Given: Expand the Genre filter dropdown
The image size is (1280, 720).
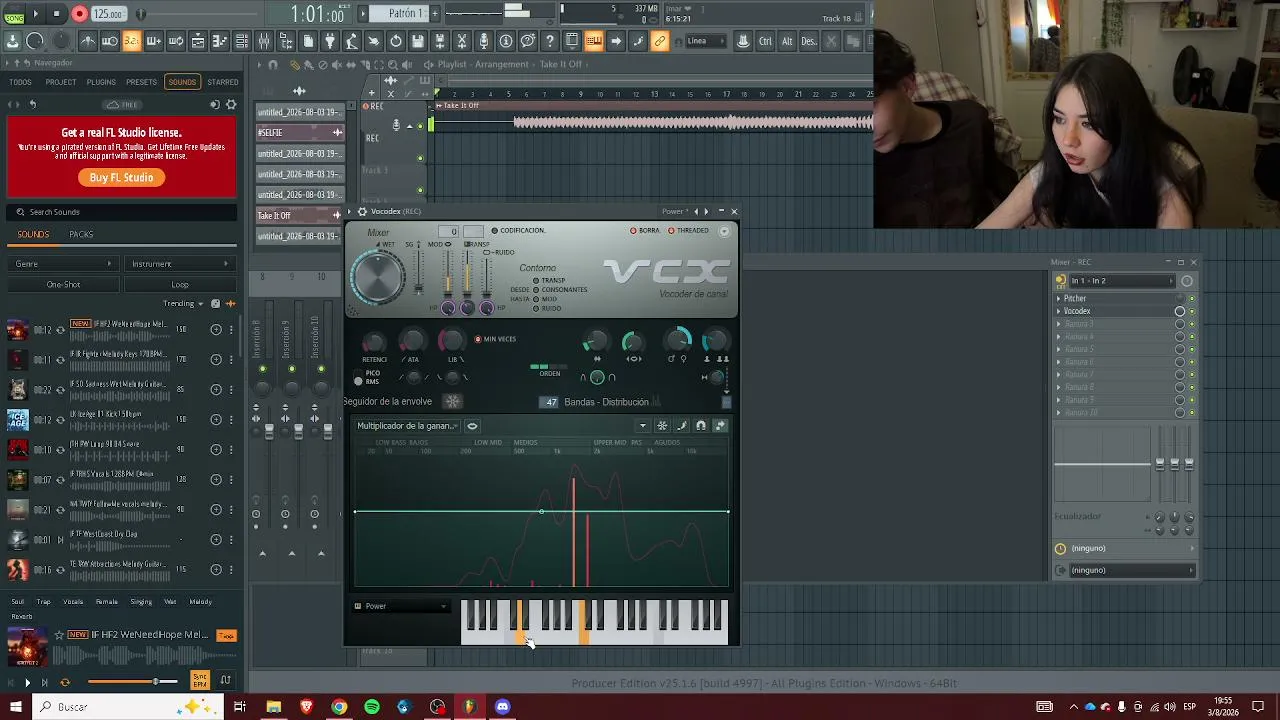Looking at the screenshot, I should tap(65, 264).
